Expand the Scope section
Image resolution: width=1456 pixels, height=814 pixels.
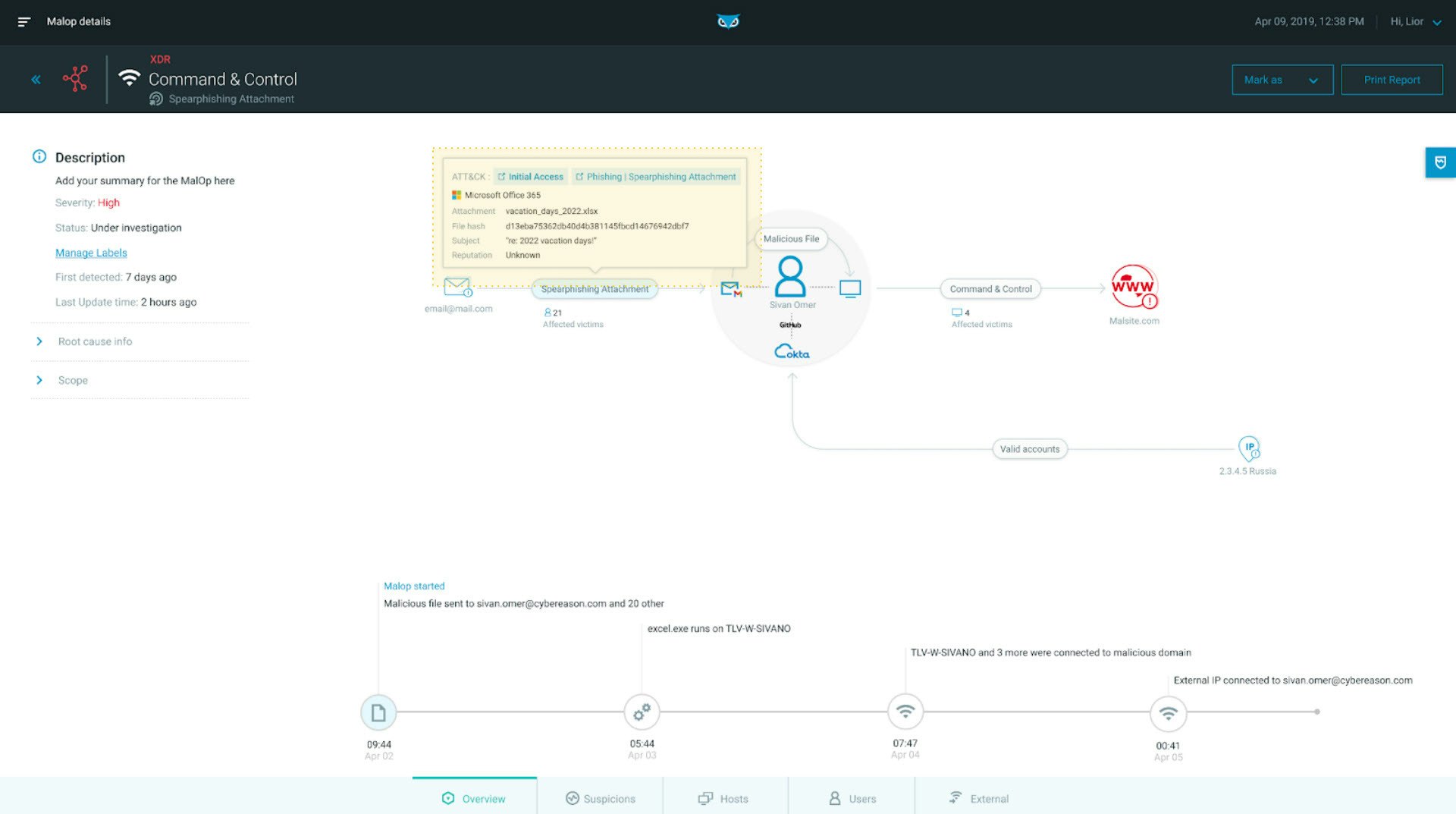tap(73, 381)
